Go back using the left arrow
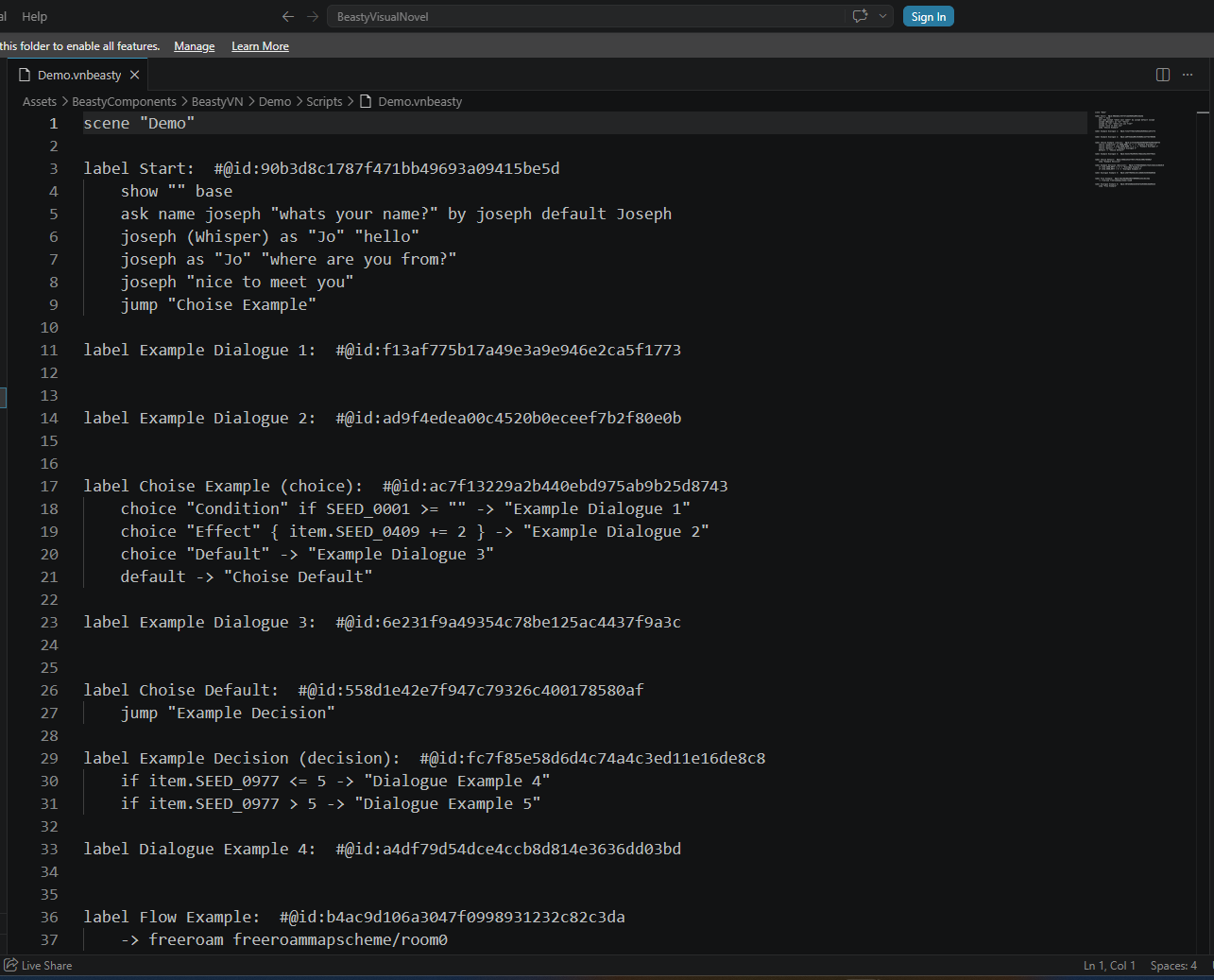Image resolution: width=1214 pixels, height=980 pixels. click(288, 16)
